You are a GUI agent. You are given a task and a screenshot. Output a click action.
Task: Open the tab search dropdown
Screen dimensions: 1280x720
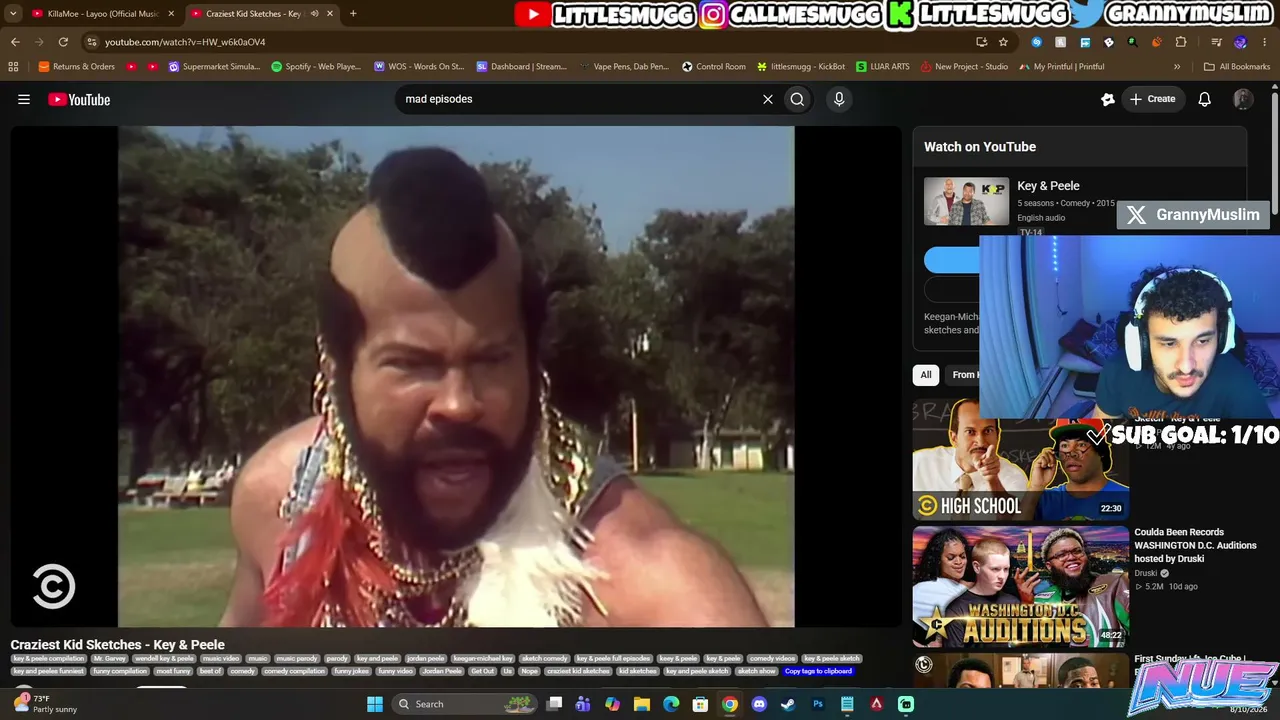tap(13, 14)
